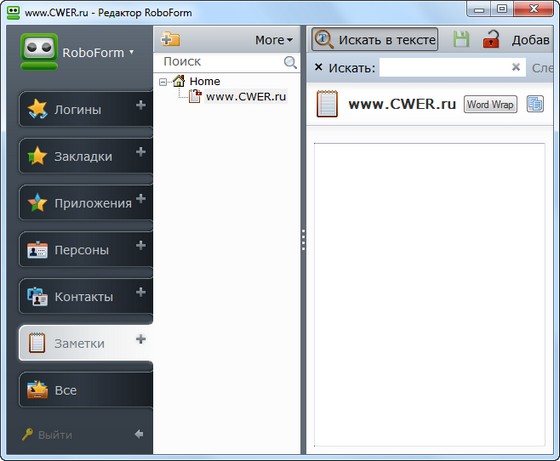This screenshot has width=560, height=461.
Task: Click the Поиск search field
Action: [227, 62]
